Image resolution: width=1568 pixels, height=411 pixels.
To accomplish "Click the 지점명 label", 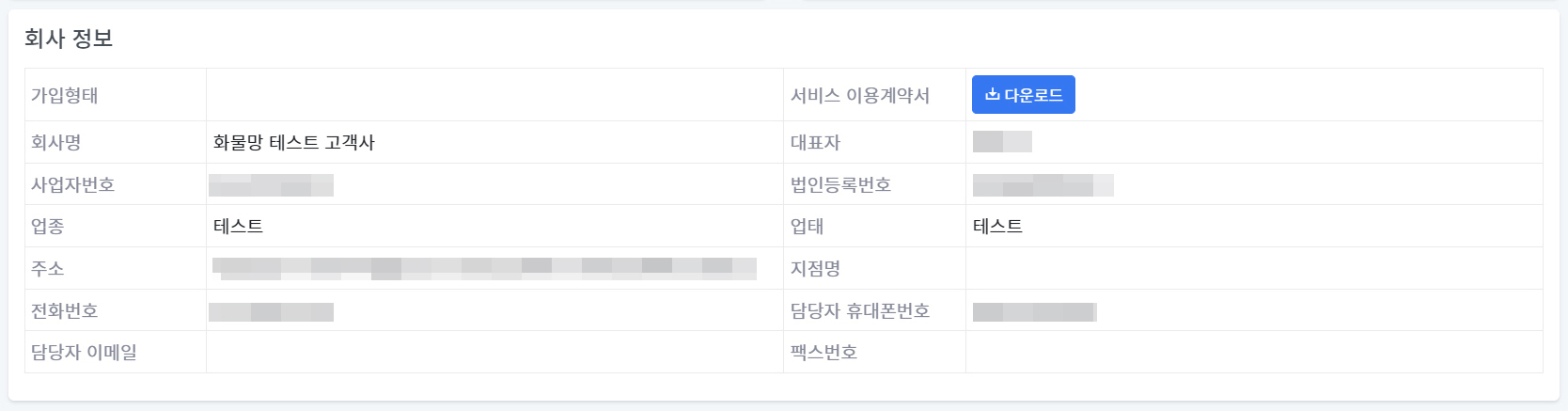I will click(x=815, y=269).
